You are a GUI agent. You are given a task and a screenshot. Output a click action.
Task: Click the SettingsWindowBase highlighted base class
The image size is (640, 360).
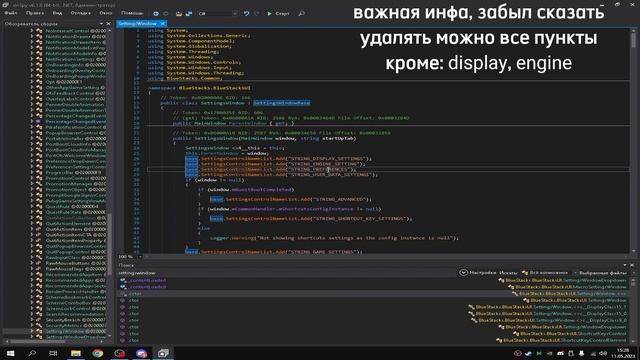click(x=282, y=103)
